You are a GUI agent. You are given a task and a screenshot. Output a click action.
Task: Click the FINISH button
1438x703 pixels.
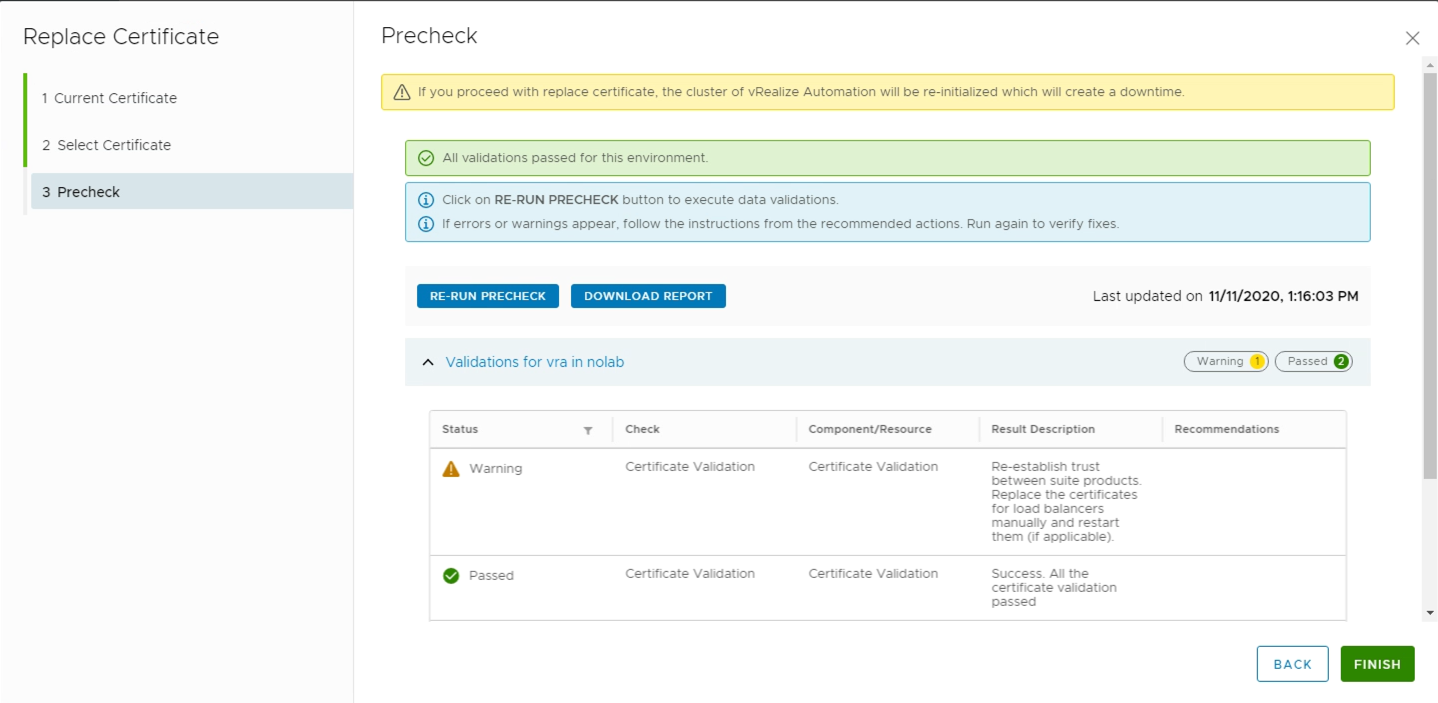[x=1377, y=664]
